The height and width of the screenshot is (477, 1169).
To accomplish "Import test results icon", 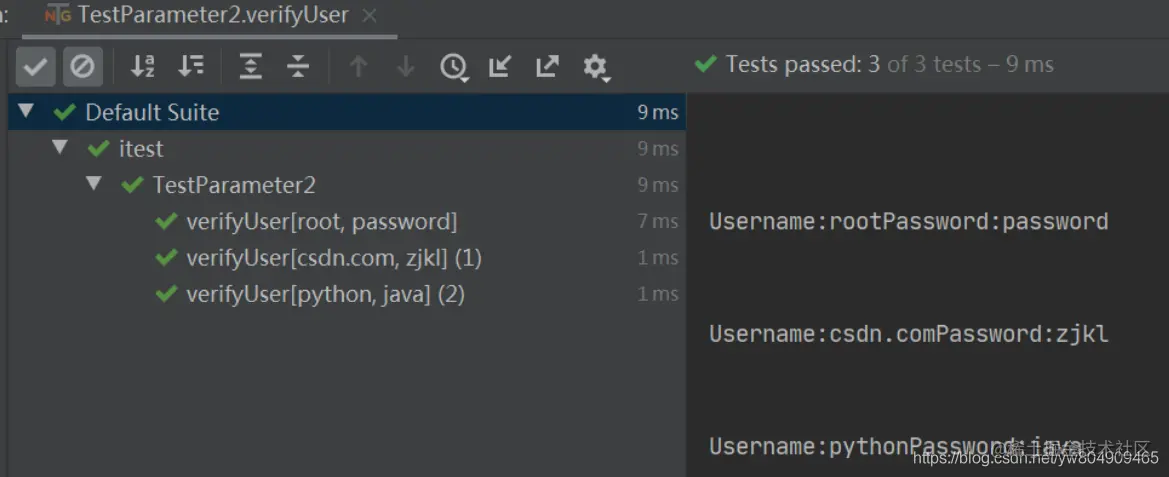I will pyautogui.click(x=500, y=66).
